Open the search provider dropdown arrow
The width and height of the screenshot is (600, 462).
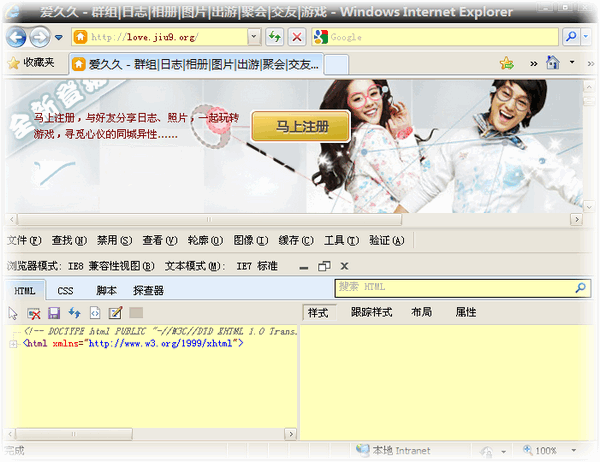587,37
